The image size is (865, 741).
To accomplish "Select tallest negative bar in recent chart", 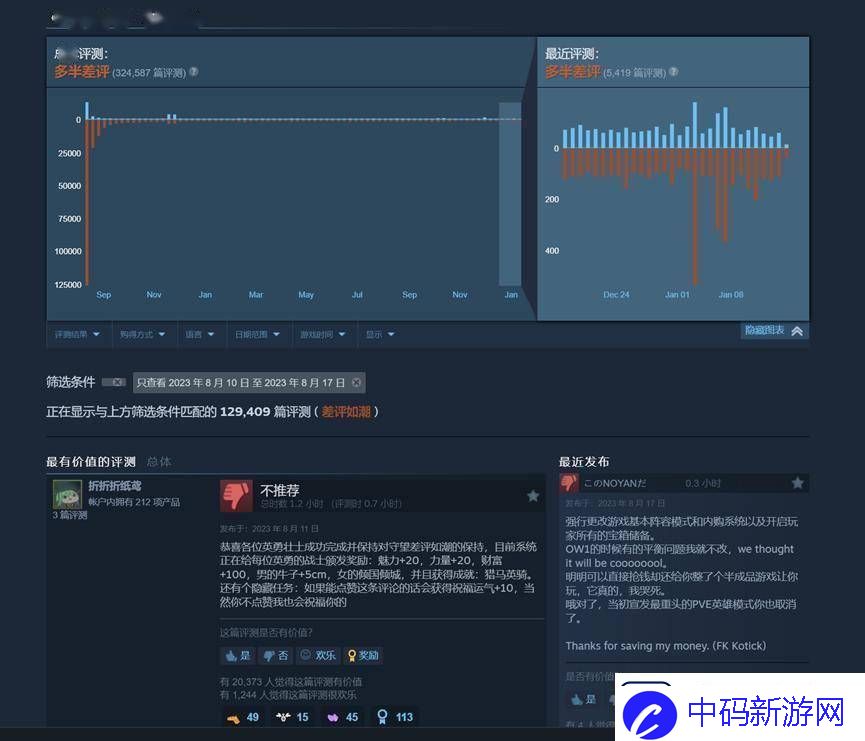I will click(x=695, y=216).
